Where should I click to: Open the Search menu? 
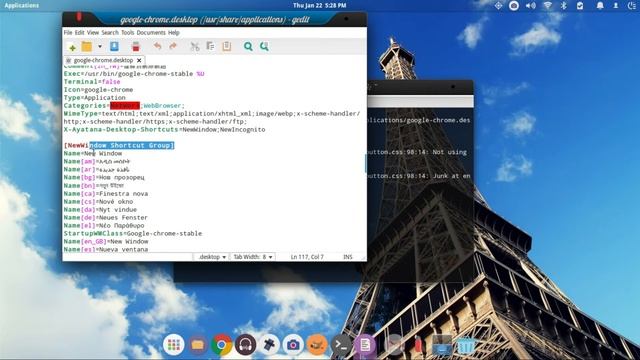[x=110, y=32]
